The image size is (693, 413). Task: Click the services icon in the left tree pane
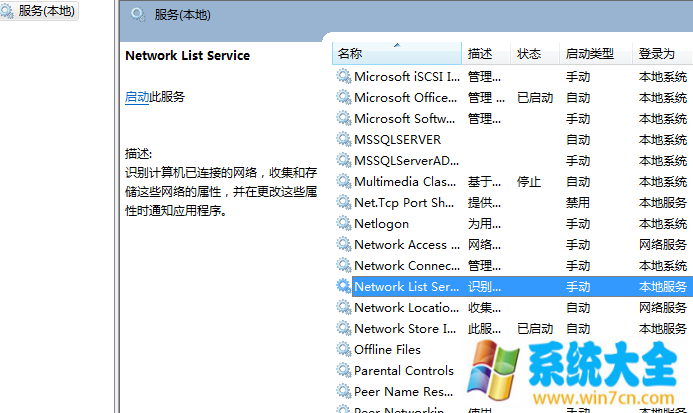(7, 11)
